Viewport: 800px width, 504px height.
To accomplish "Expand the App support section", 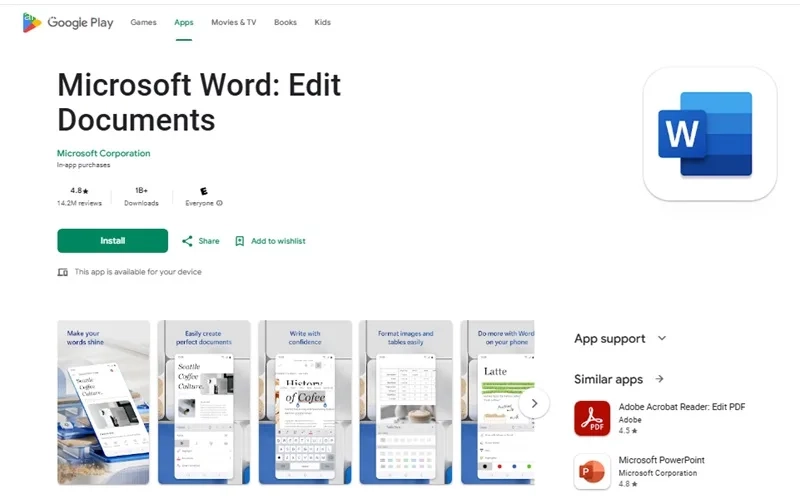I will pyautogui.click(x=662, y=338).
